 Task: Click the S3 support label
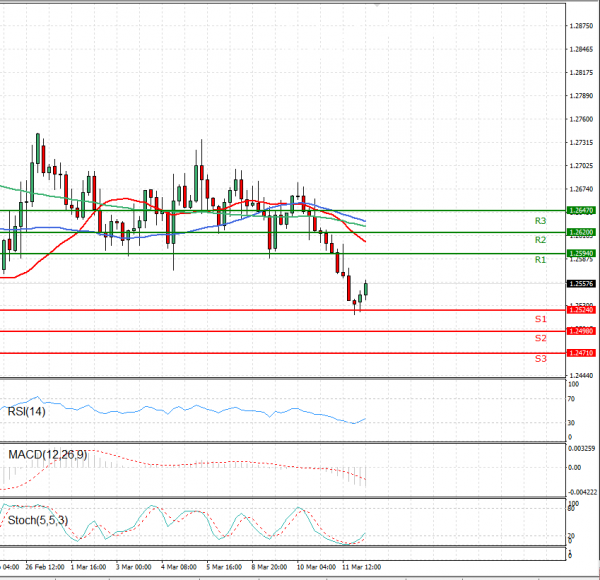point(540,358)
